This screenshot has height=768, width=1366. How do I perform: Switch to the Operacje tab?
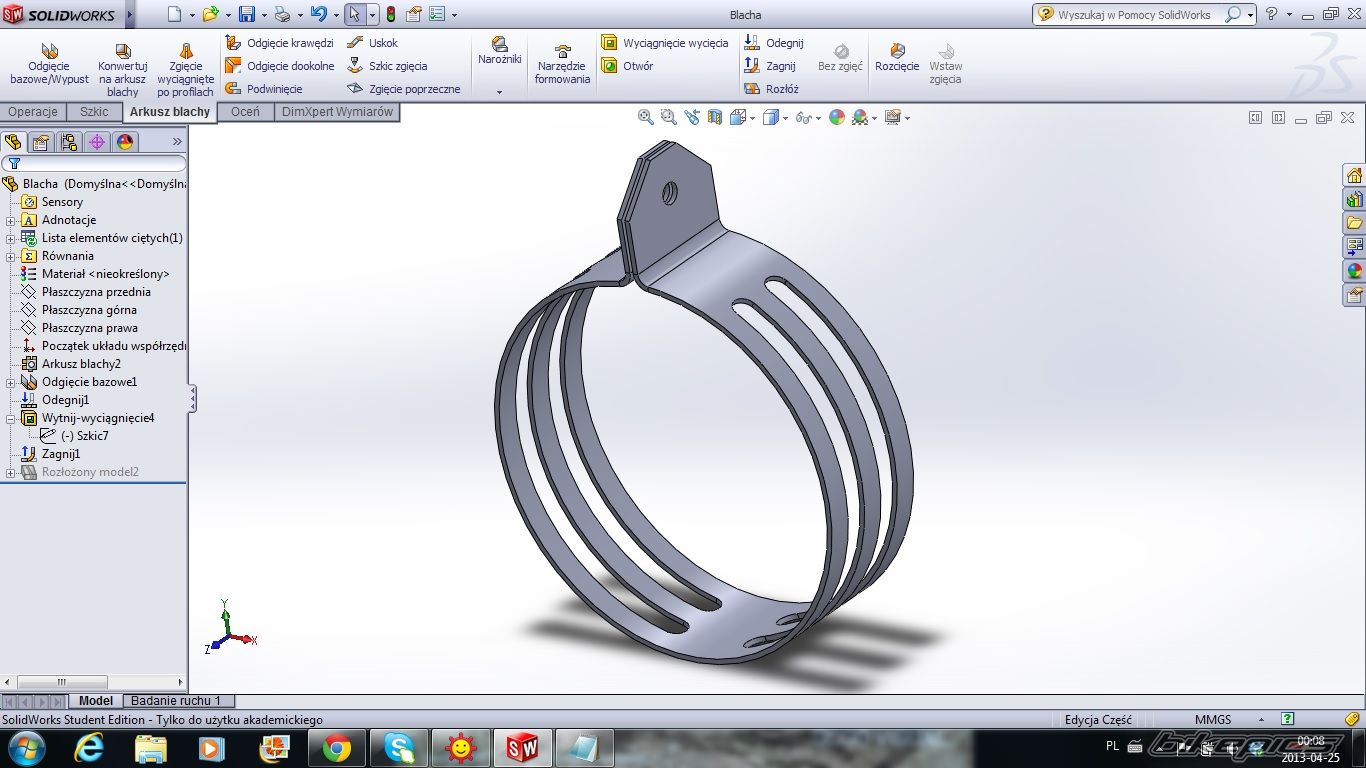coord(33,112)
